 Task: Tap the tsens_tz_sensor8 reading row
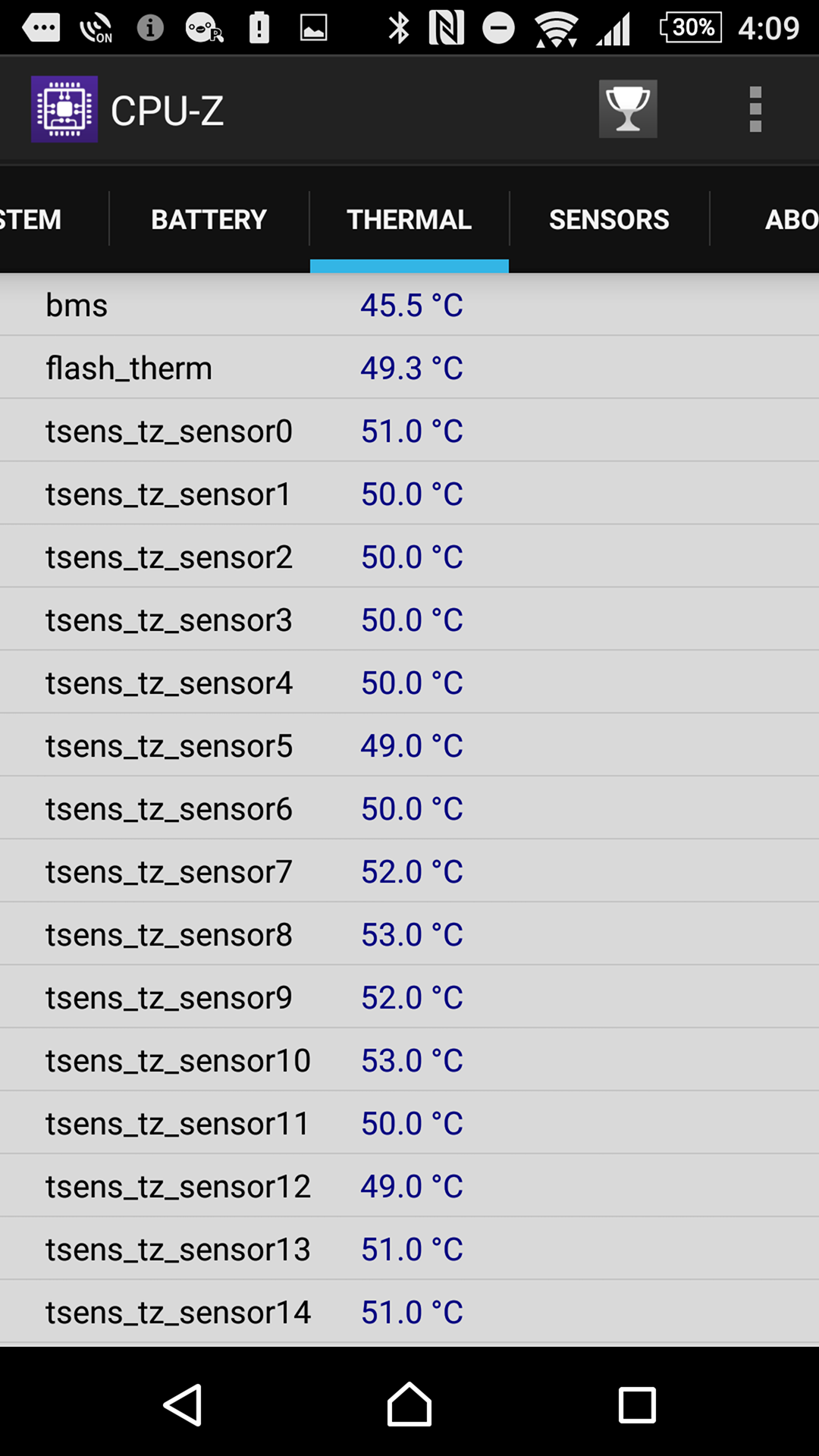(409, 934)
